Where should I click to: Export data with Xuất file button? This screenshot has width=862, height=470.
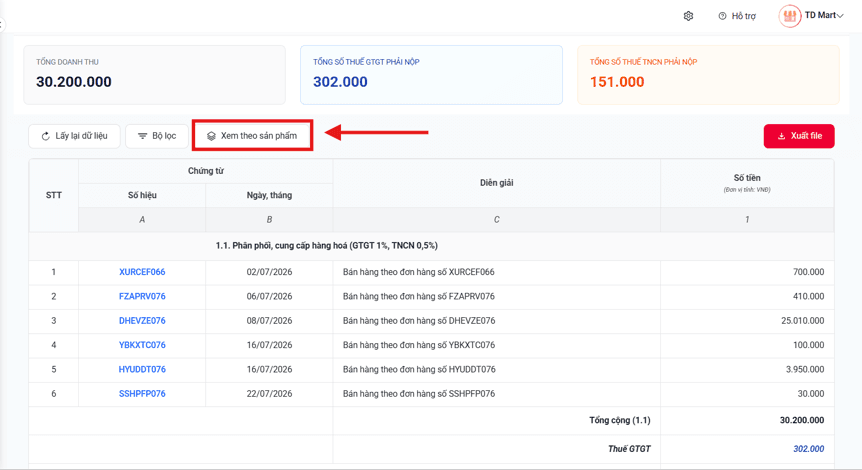point(799,136)
